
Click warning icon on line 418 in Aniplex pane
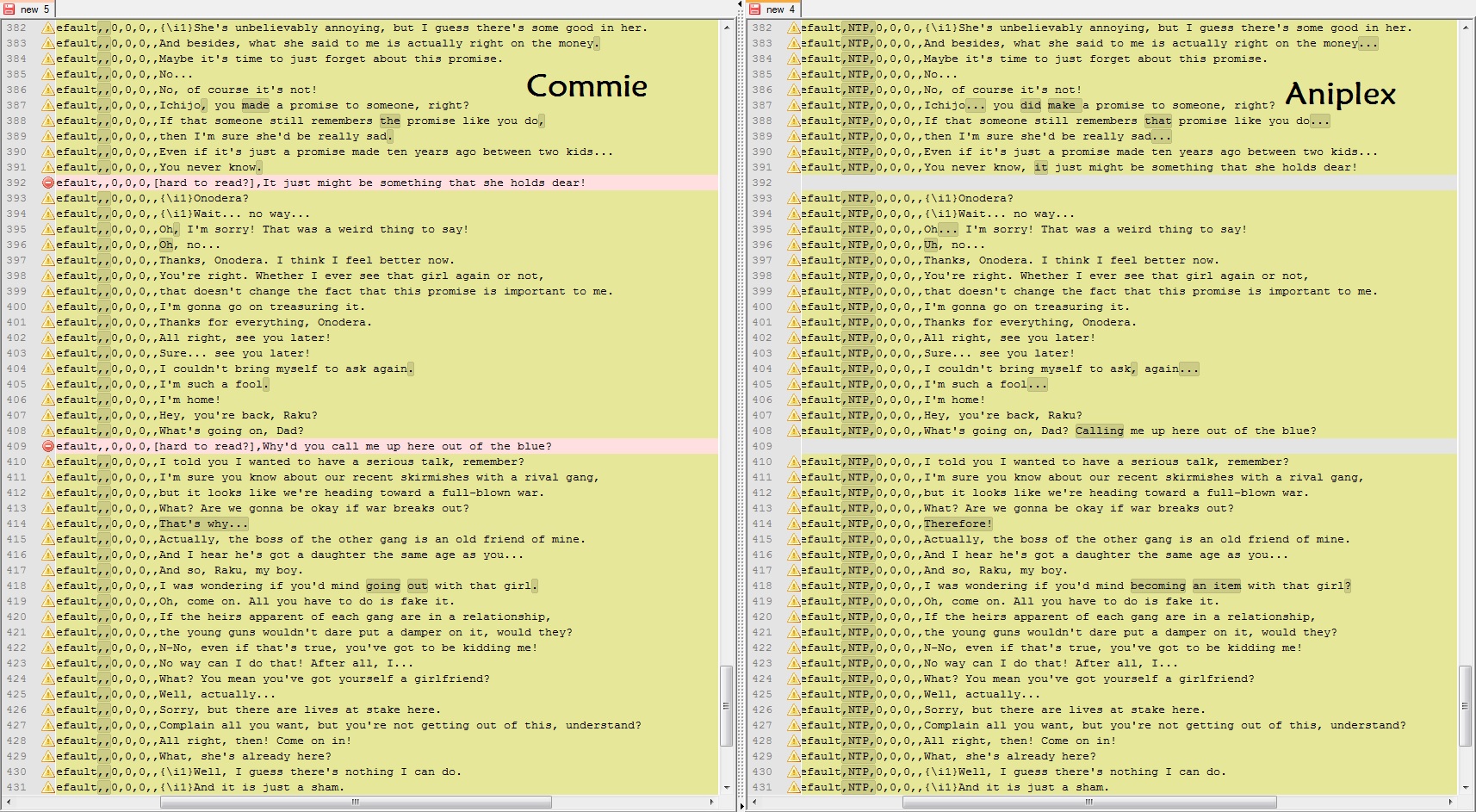click(x=793, y=586)
